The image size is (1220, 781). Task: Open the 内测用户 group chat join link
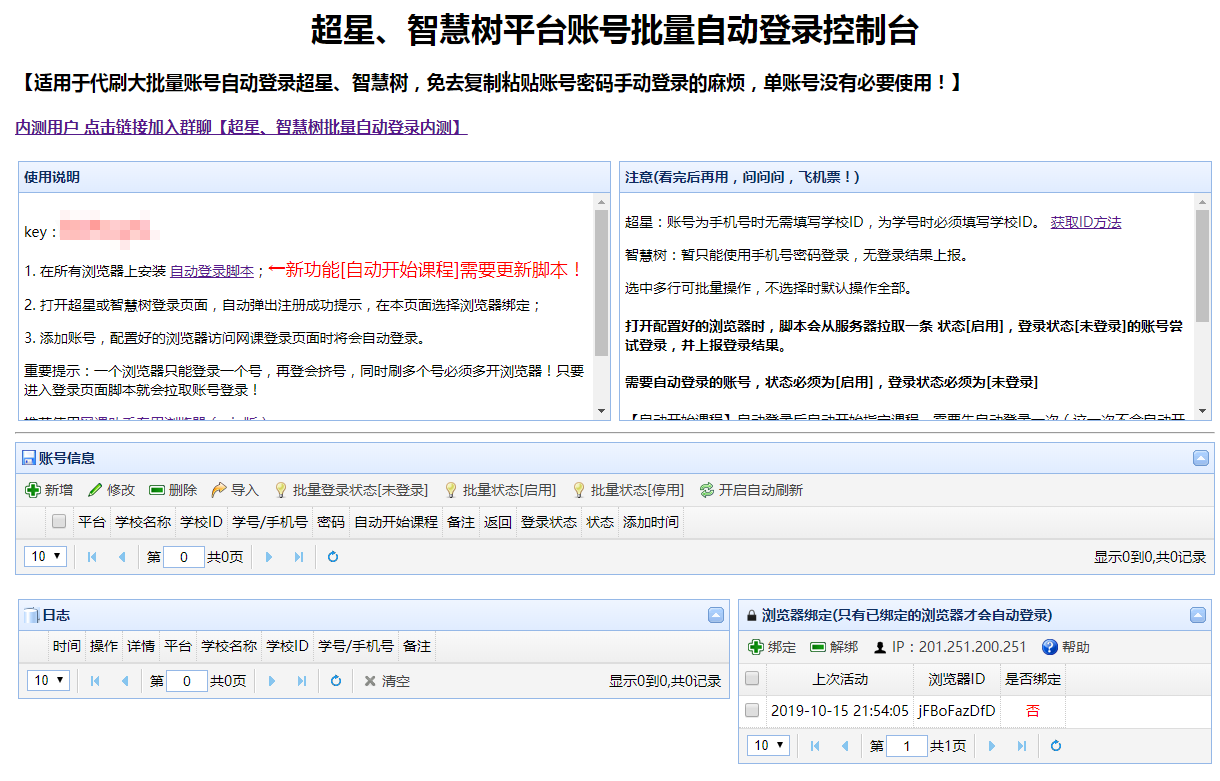[x=241, y=128]
